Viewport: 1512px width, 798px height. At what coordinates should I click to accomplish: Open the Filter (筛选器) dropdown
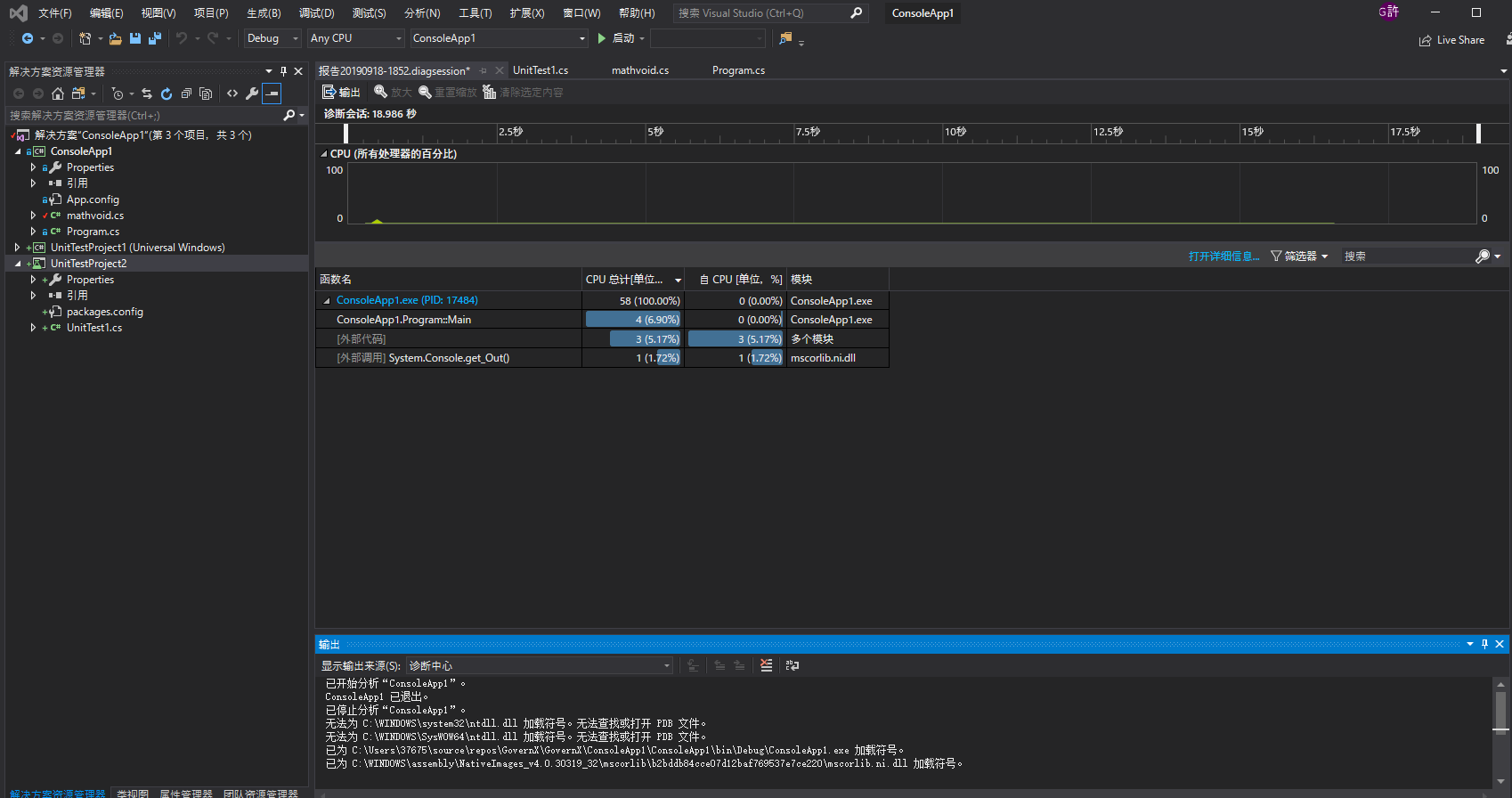(1299, 256)
